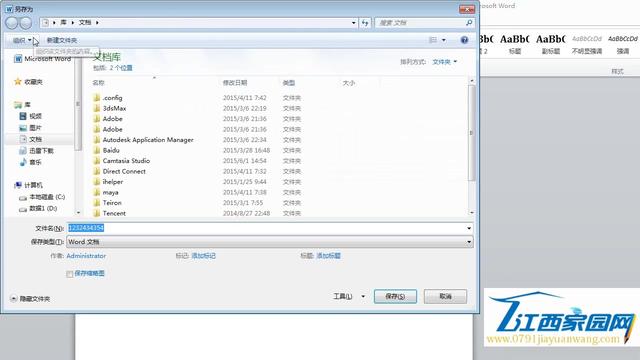Select Direct Connect folder icon
640x360 pixels.
pos(97,171)
